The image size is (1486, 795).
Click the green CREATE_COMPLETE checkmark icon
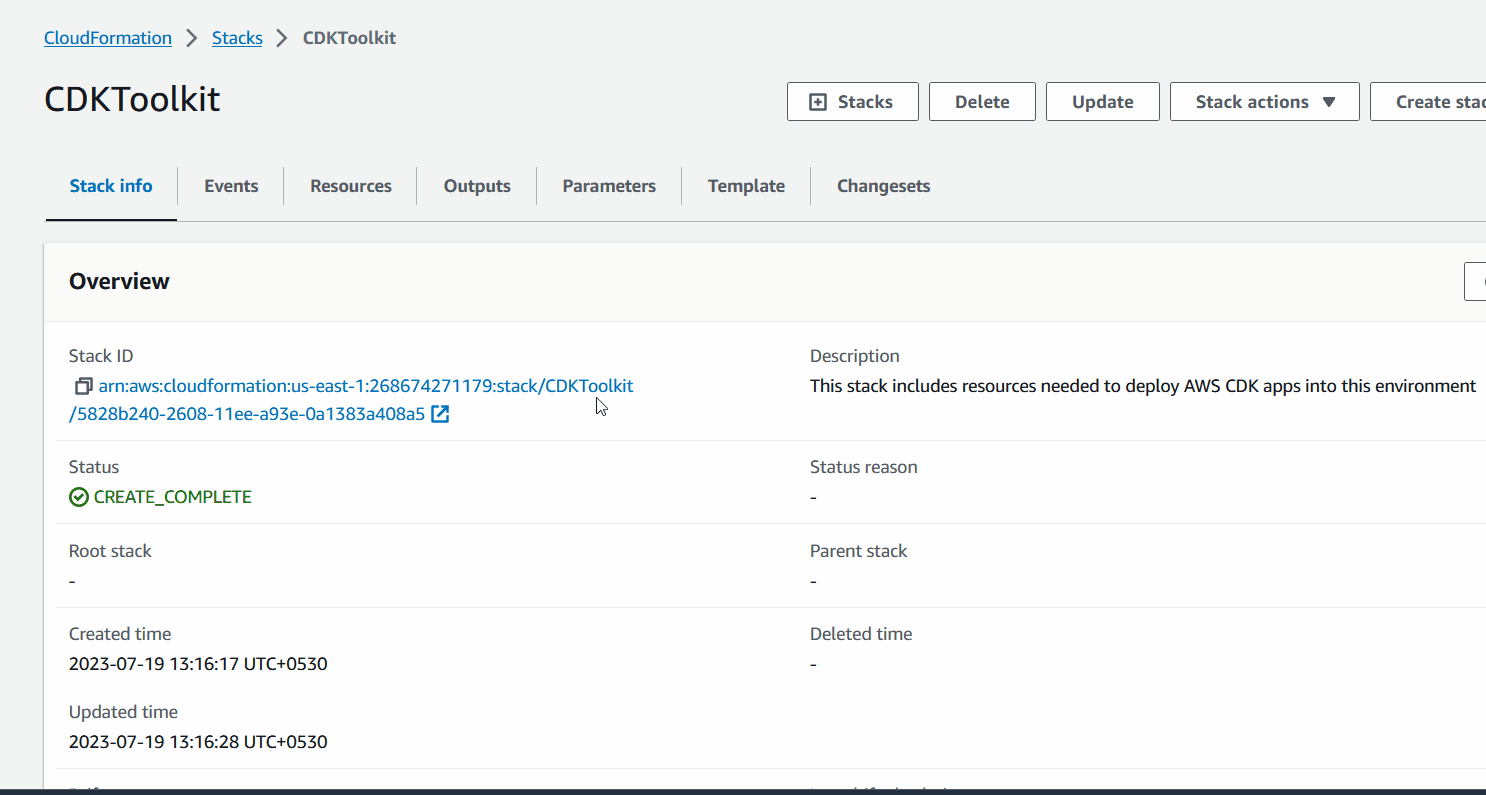pyautogui.click(x=78, y=496)
